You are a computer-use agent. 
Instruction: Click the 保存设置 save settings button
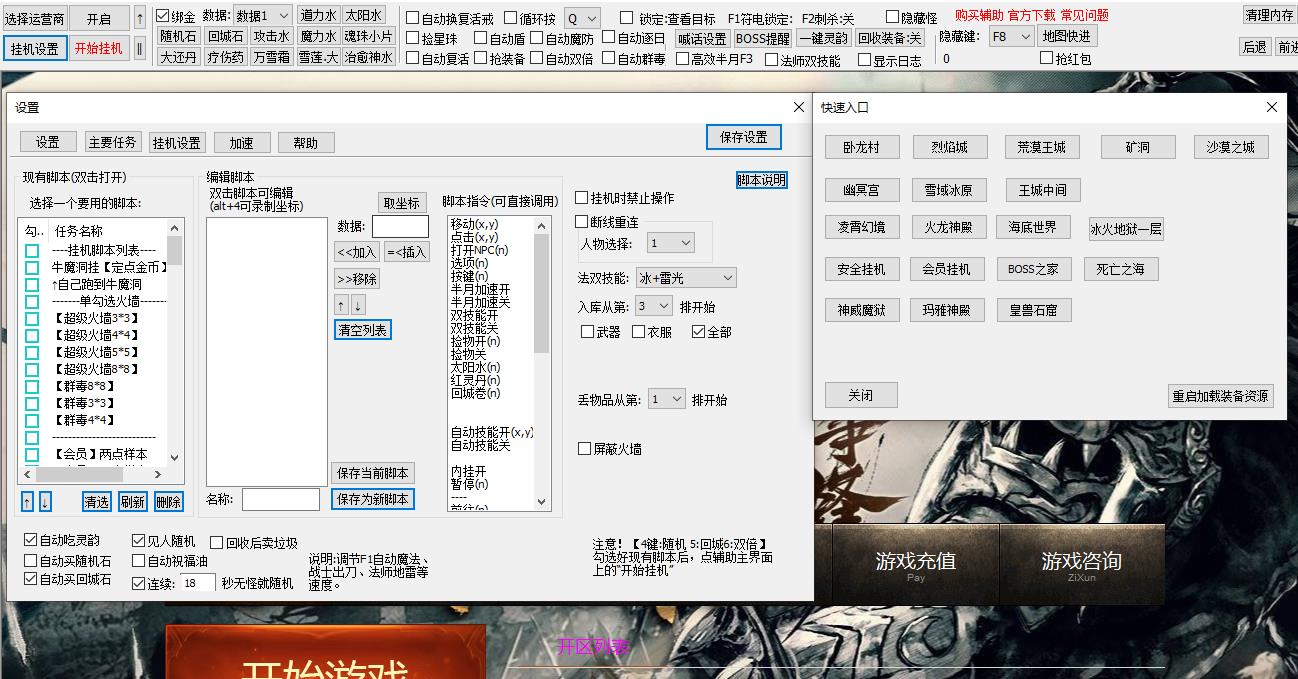click(x=742, y=137)
